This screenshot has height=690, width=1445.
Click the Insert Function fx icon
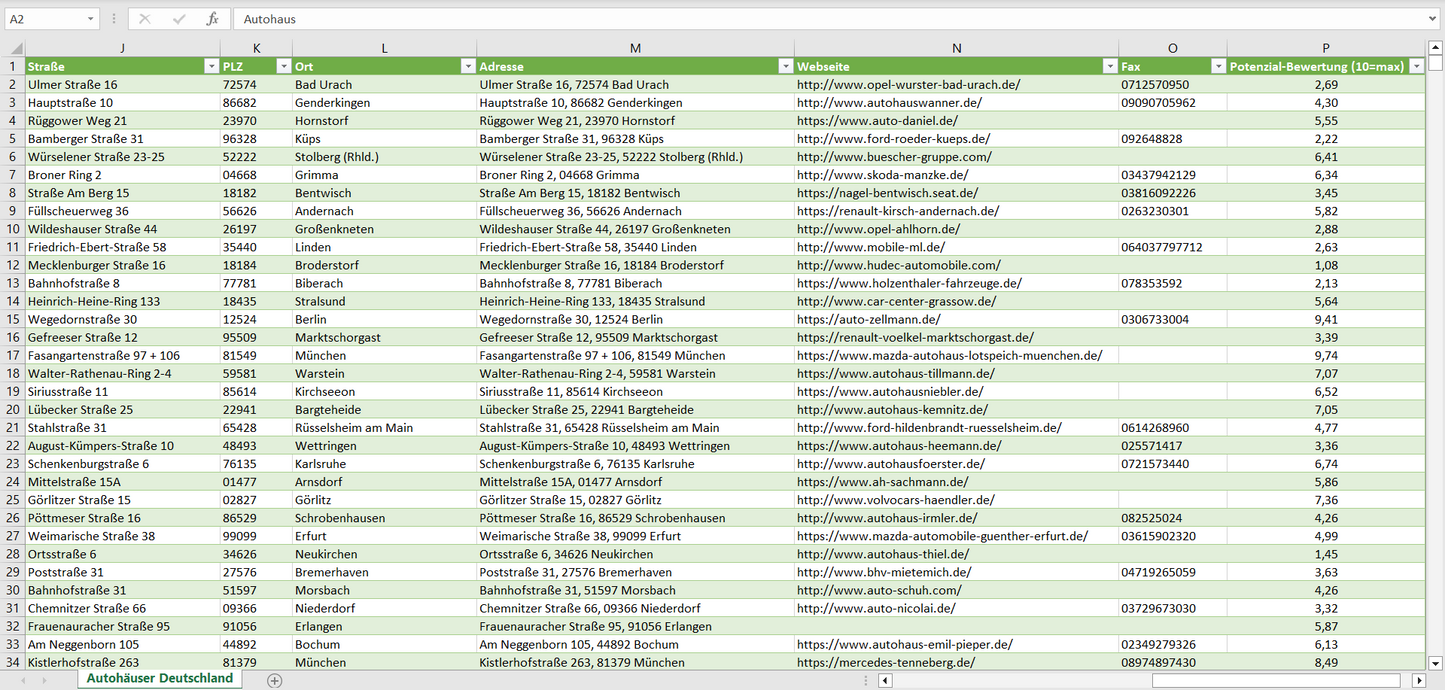pyautogui.click(x=212, y=19)
